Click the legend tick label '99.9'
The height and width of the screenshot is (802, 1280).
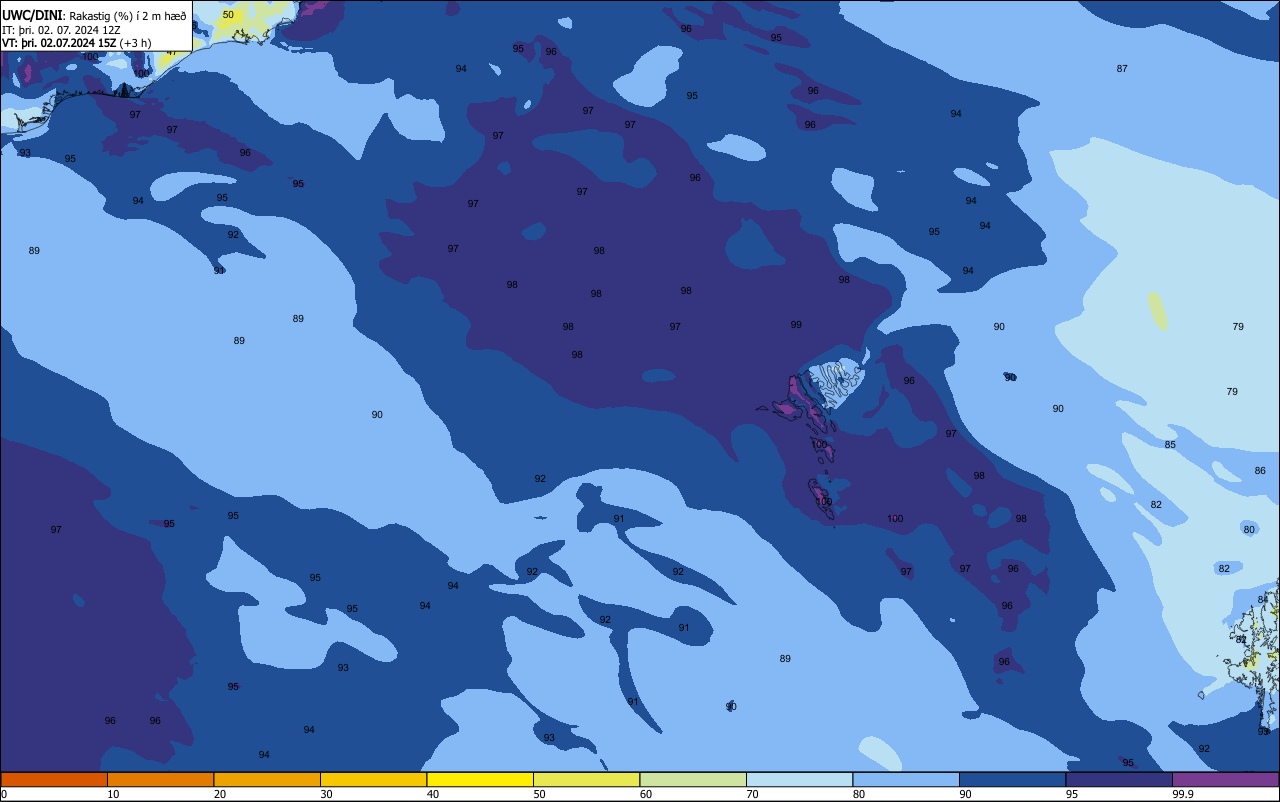[x=1182, y=794]
